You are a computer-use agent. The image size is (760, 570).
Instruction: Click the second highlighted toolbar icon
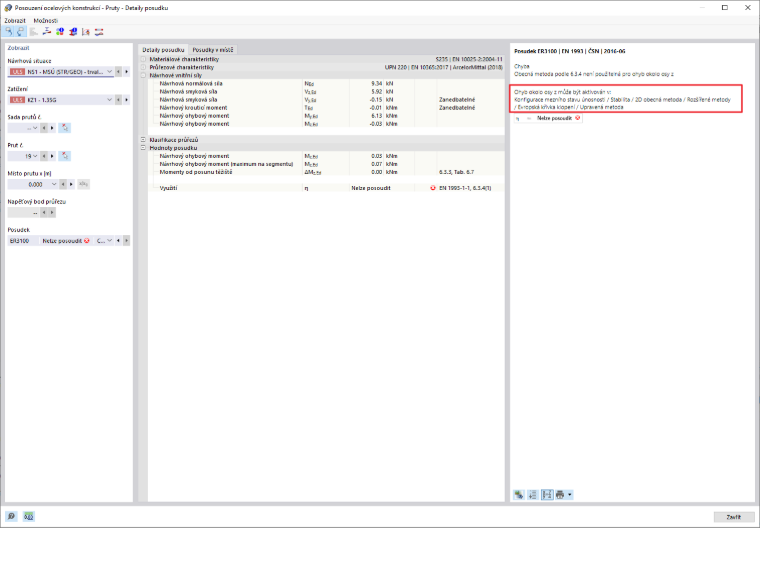pos(20,32)
